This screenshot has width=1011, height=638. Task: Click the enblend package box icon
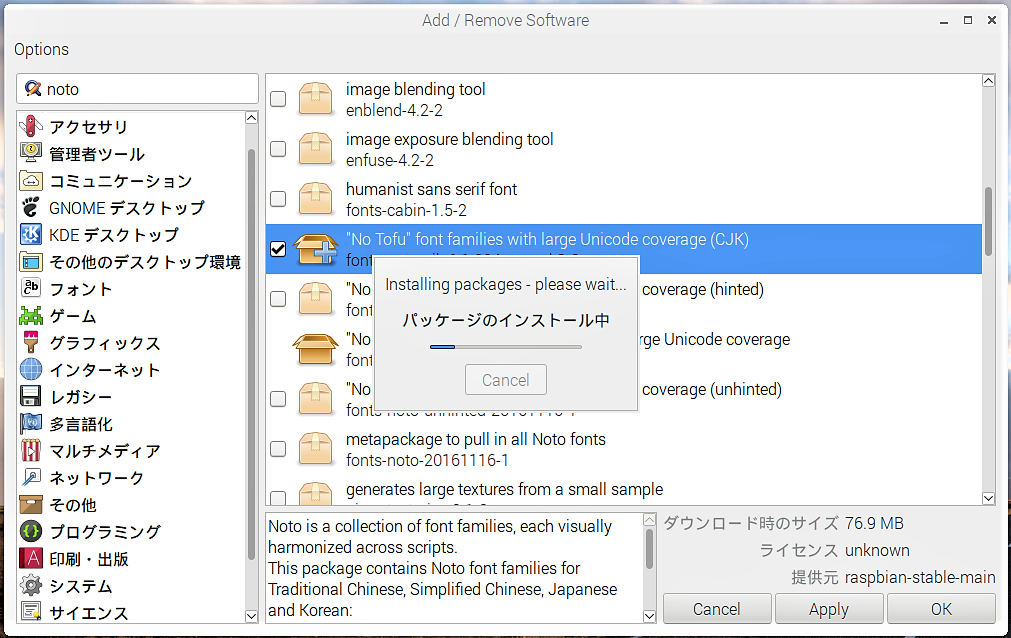(x=315, y=99)
